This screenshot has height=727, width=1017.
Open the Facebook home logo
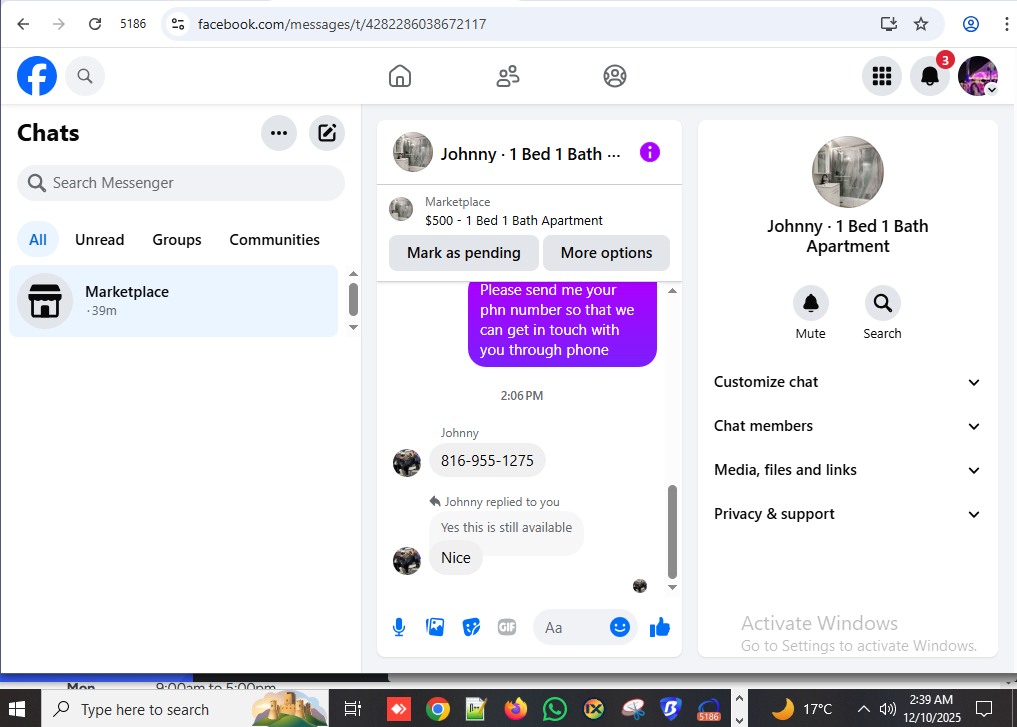coord(37,76)
